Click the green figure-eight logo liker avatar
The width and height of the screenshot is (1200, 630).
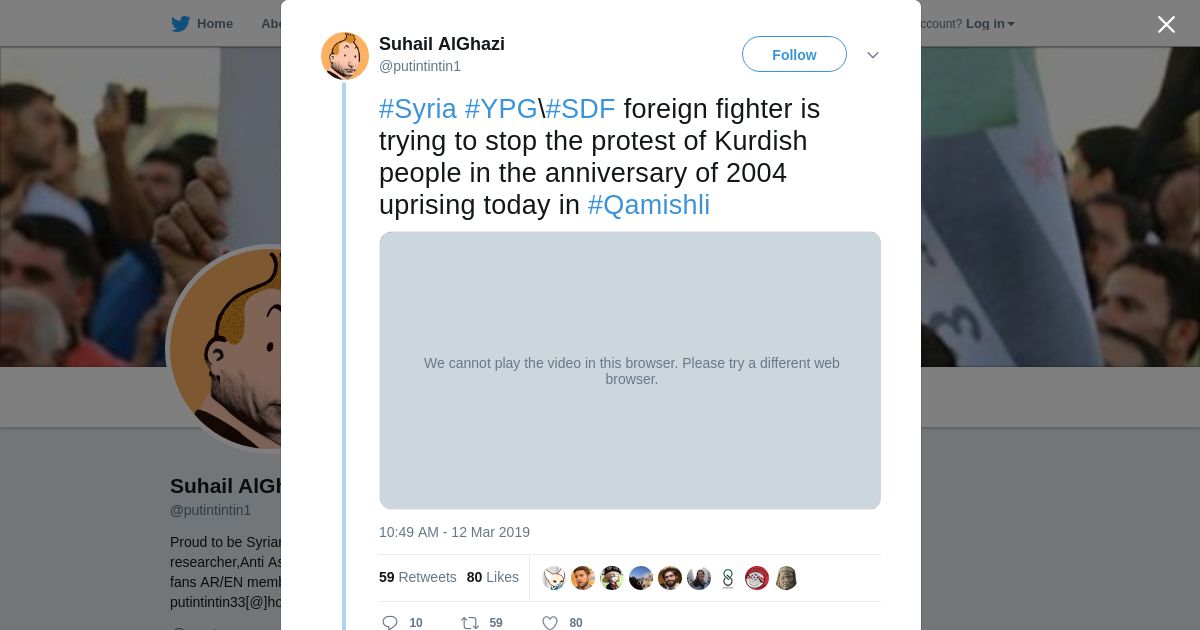pos(728,578)
